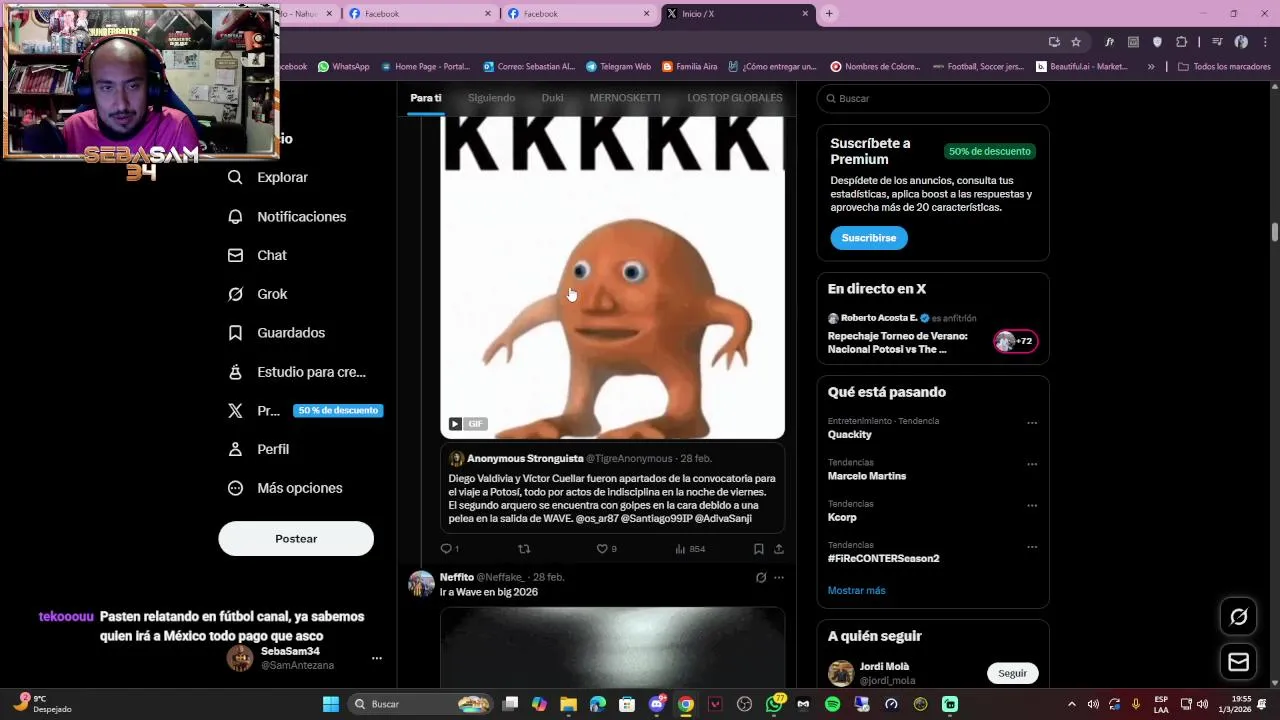Repost the orange creature GIF post
The height and width of the screenshot is (720, 1280).
point(524,549)
